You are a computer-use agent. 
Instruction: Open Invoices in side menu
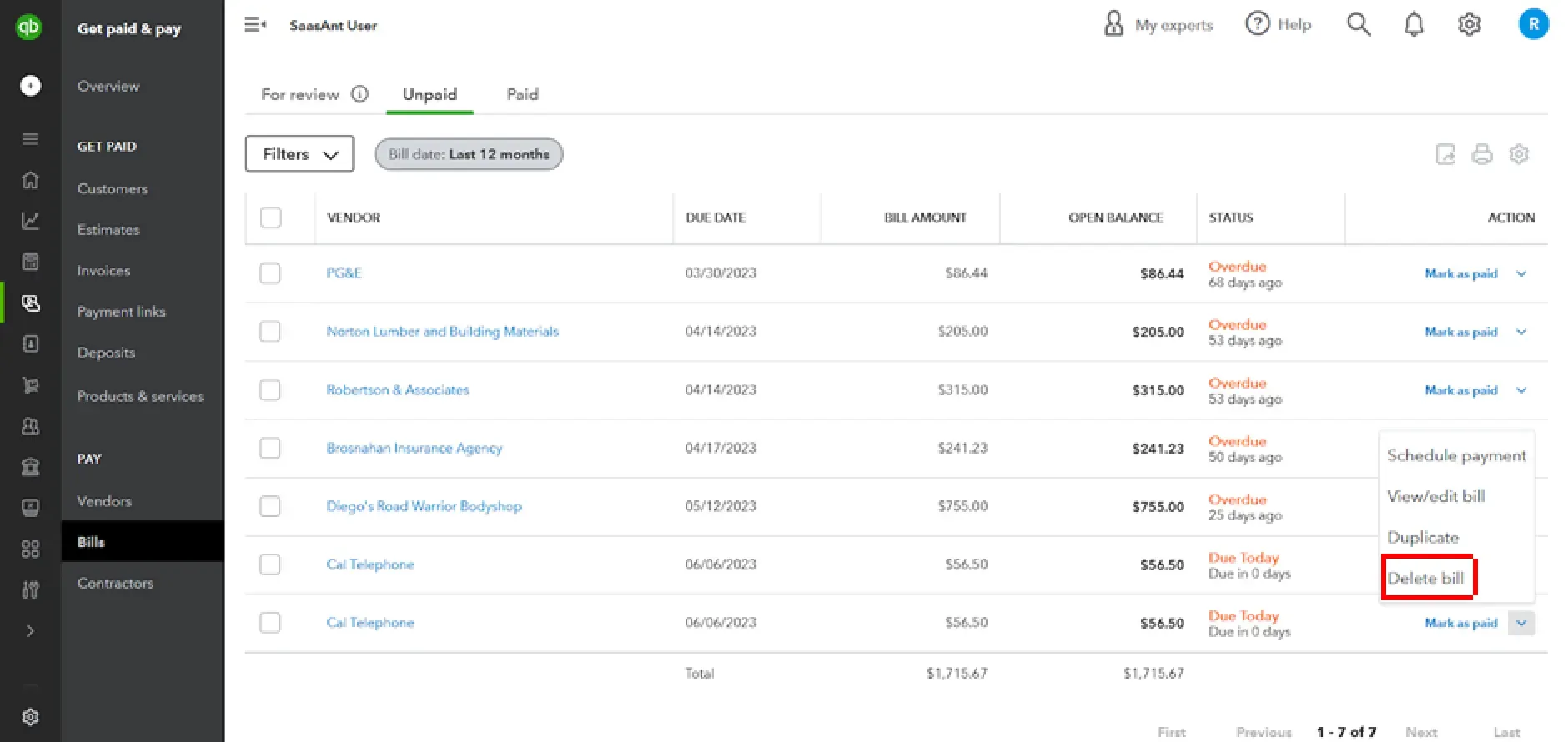(103, 270)
